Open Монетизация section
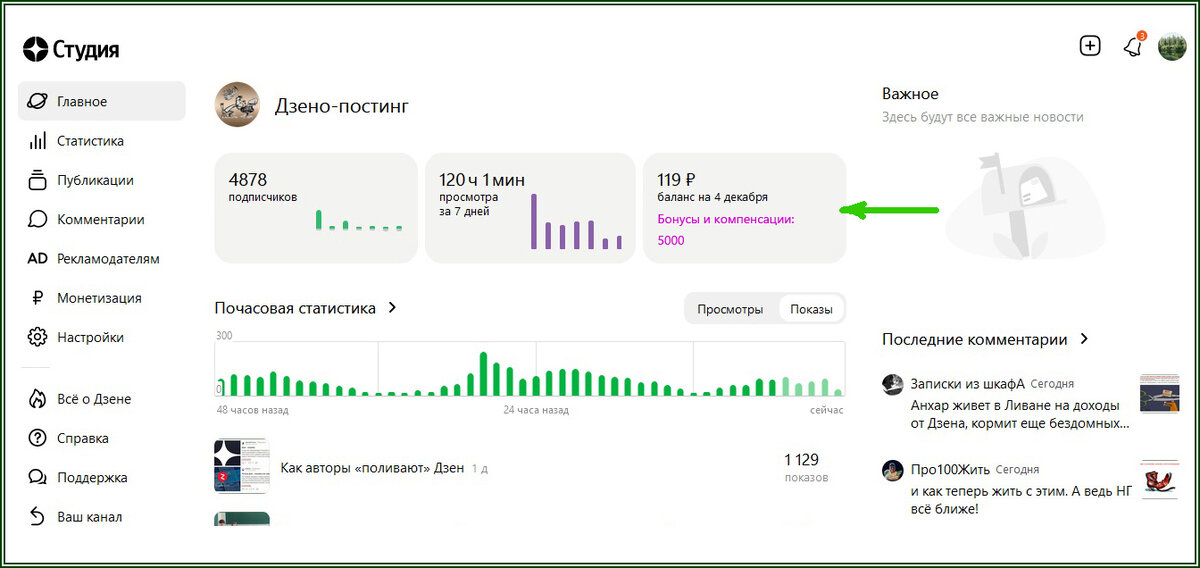 [x=101, y=298]
